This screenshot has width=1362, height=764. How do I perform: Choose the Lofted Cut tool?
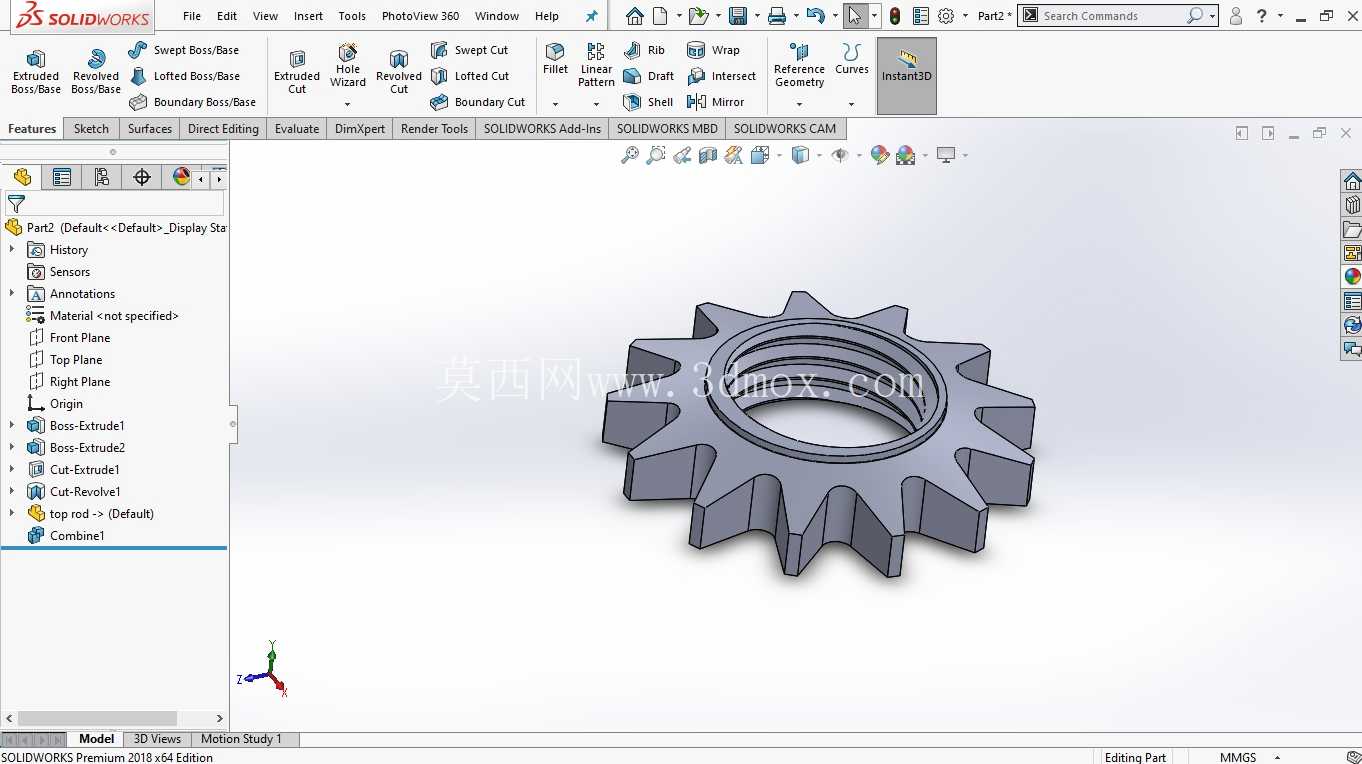pyautogui.click(x=470, y=76)
